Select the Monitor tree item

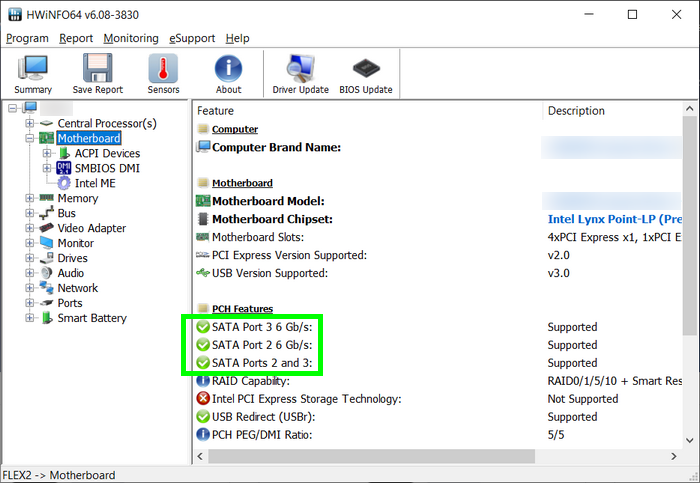pos(75,243)
